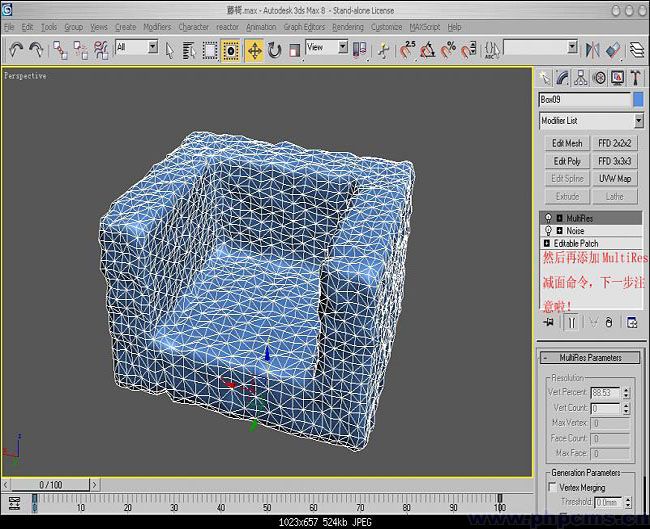Screen dimensions: 650x529
Task: Open the Modifier List dropdown
Action: click(639, 121)
